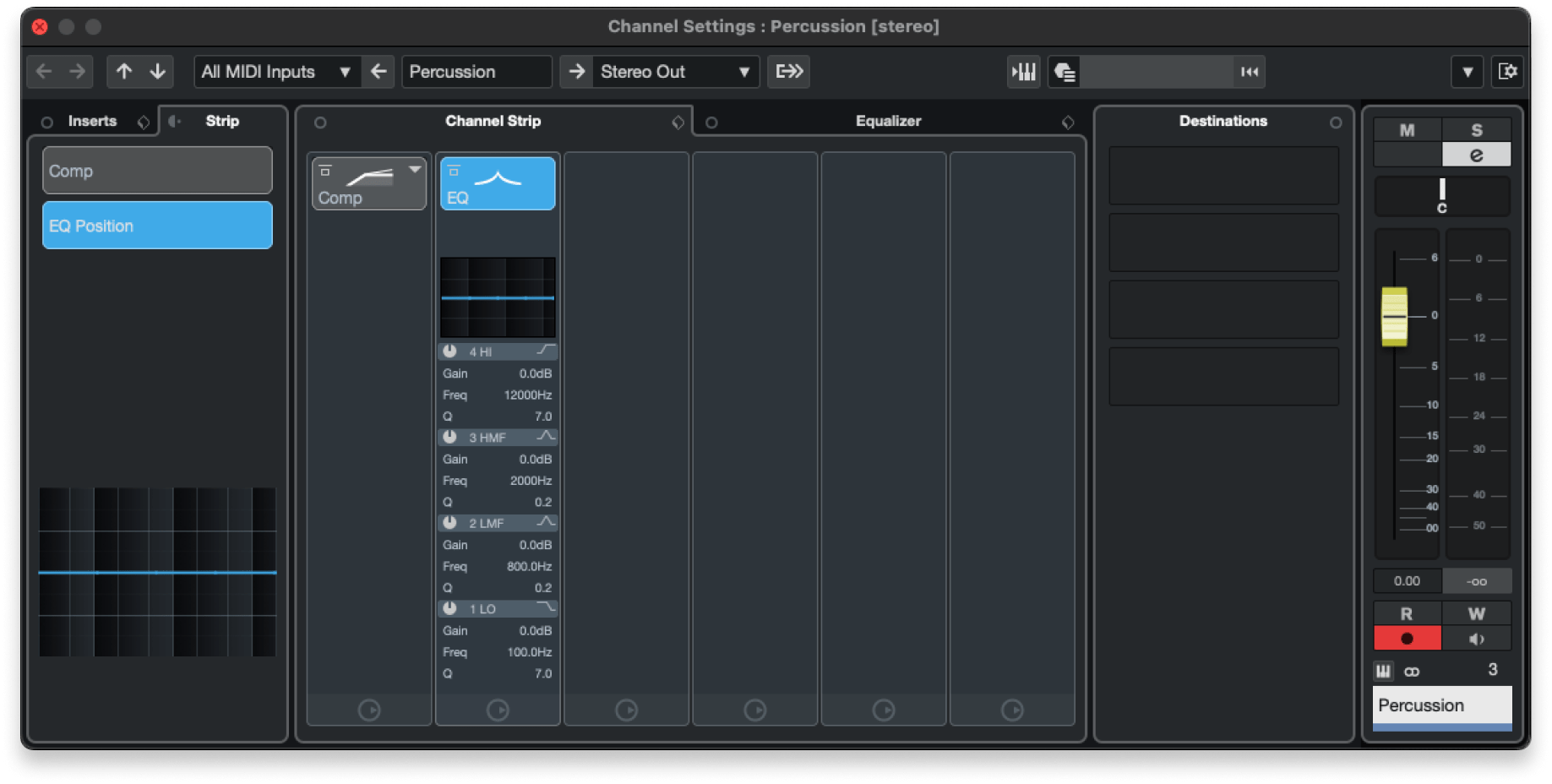Click the channel volume fader handle

coord(1394,317)
